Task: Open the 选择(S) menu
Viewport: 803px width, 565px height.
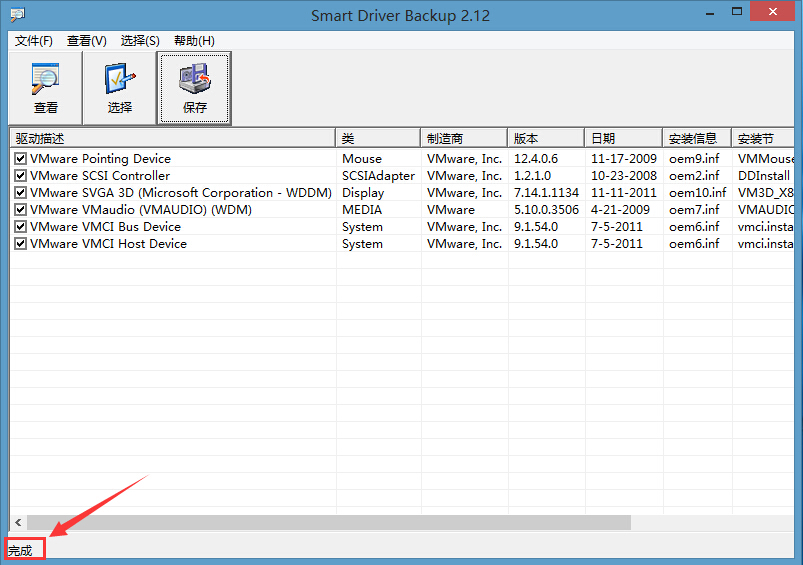Action: coord(140,41)
